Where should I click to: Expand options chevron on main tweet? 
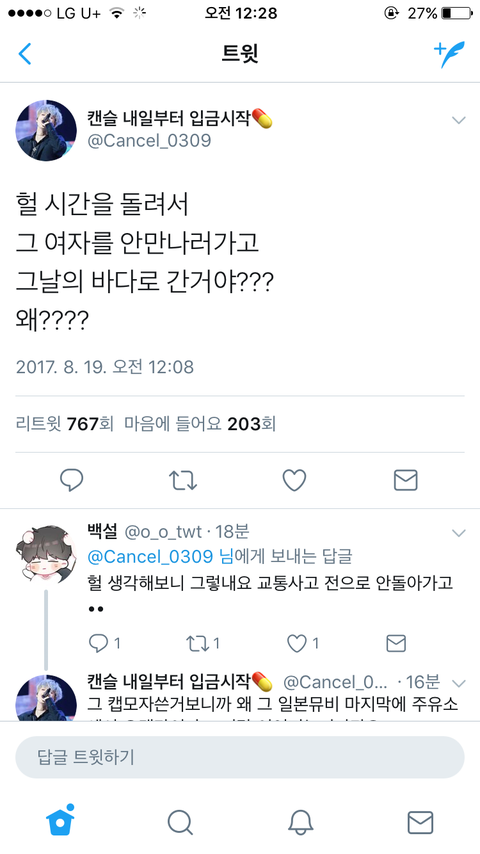pyautogui.click(x=459, y=120)
